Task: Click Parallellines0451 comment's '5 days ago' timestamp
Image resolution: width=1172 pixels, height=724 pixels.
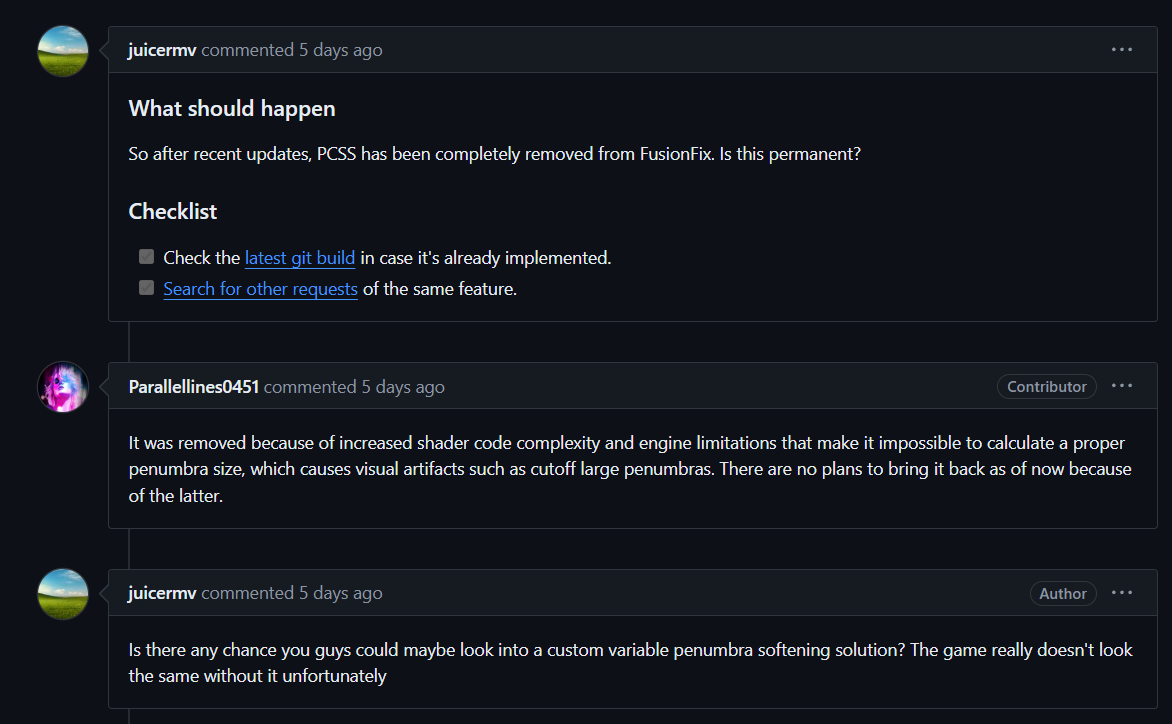Action: click(x=402, y=387)
